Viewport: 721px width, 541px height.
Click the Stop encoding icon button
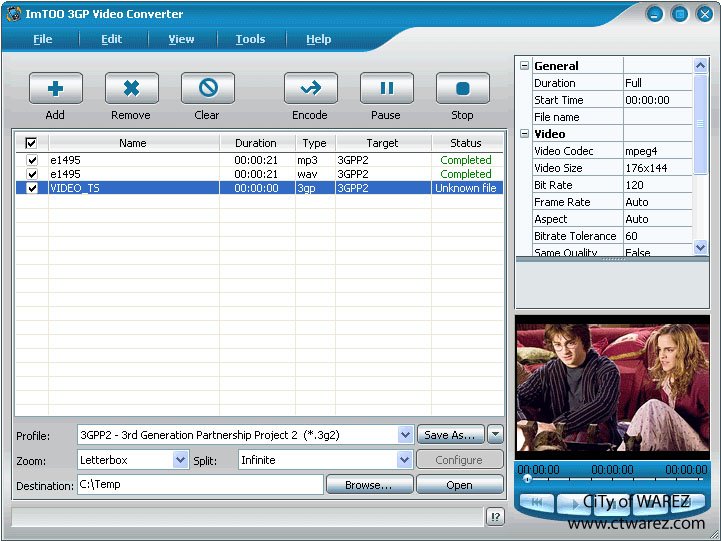point(463,88)
